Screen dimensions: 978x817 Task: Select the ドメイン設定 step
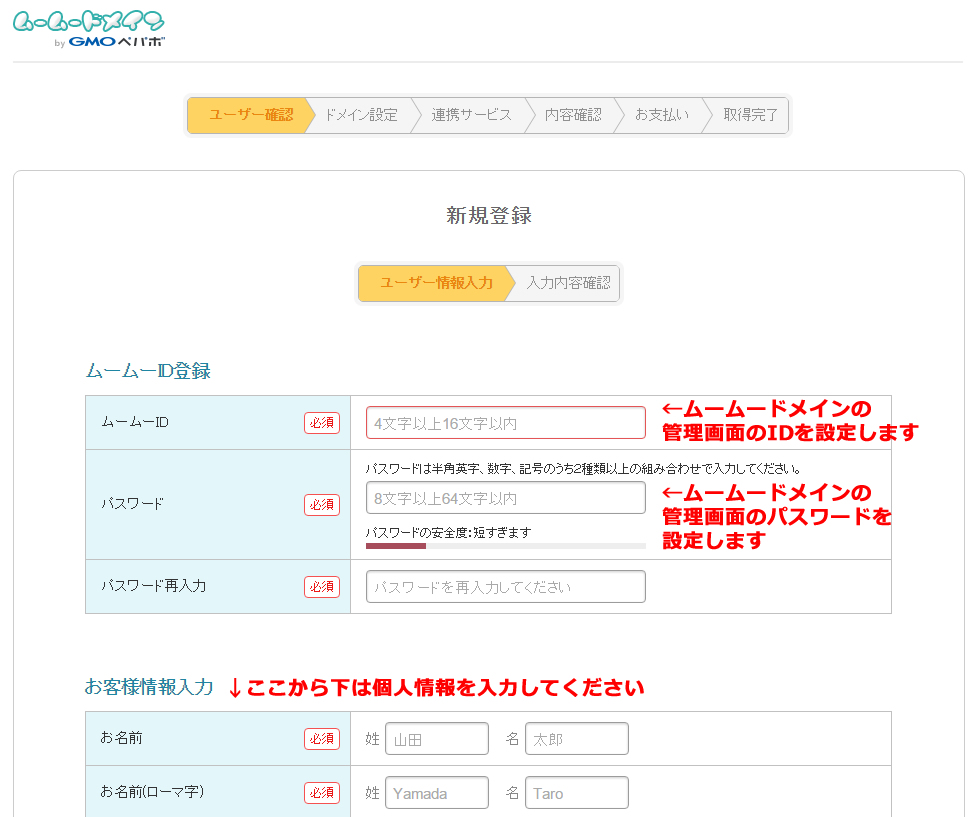click(361, 115)
